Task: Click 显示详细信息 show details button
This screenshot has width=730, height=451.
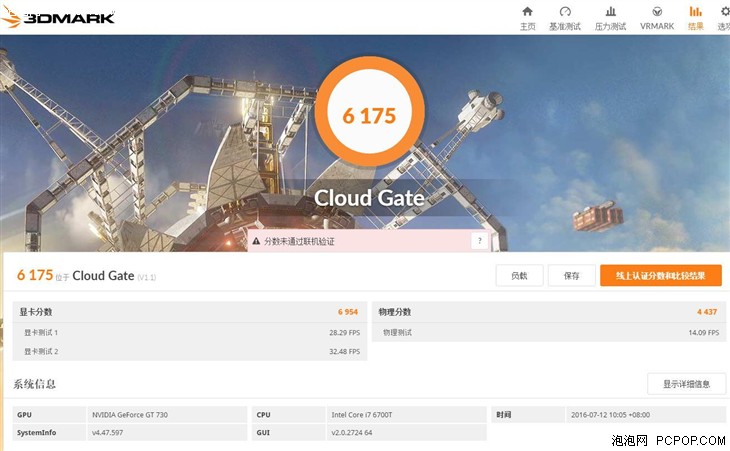Action: click(686, 384)
